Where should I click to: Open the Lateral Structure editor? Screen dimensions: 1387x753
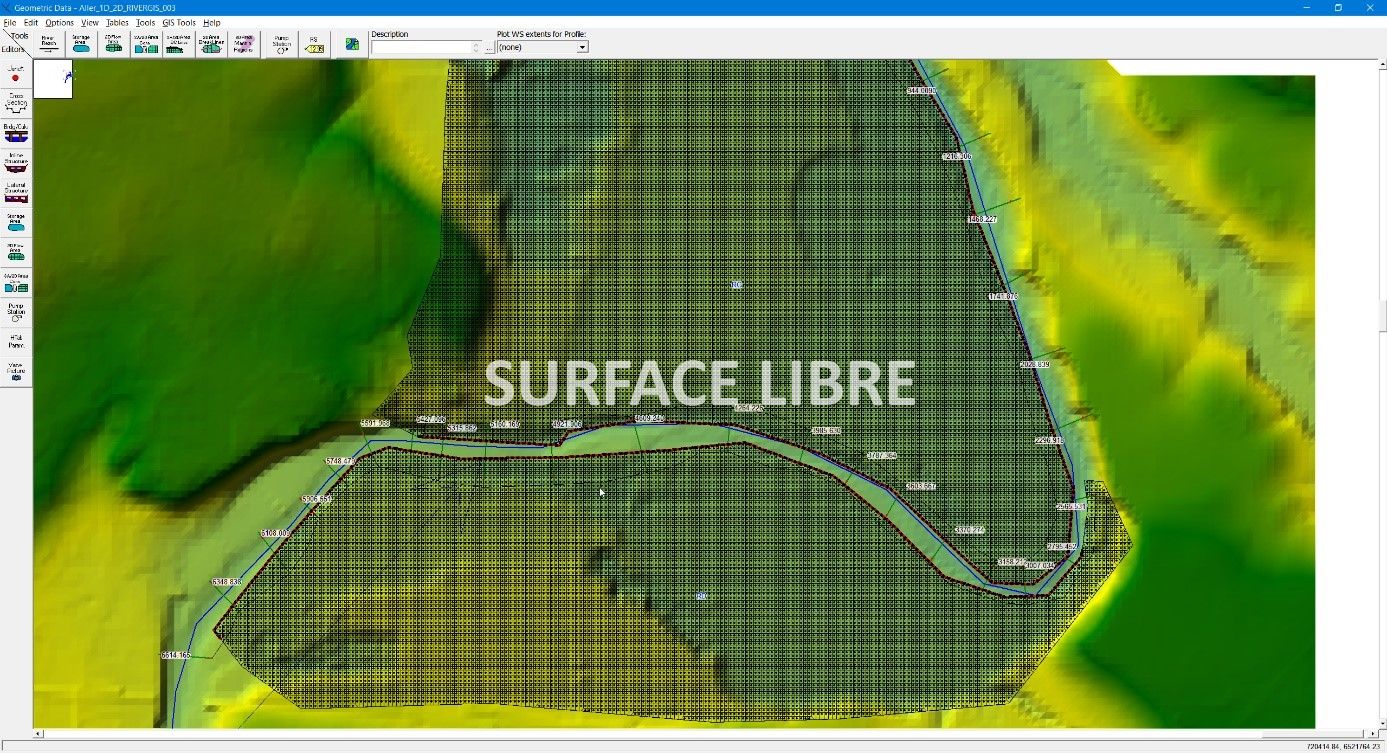(x=16, y=191)
